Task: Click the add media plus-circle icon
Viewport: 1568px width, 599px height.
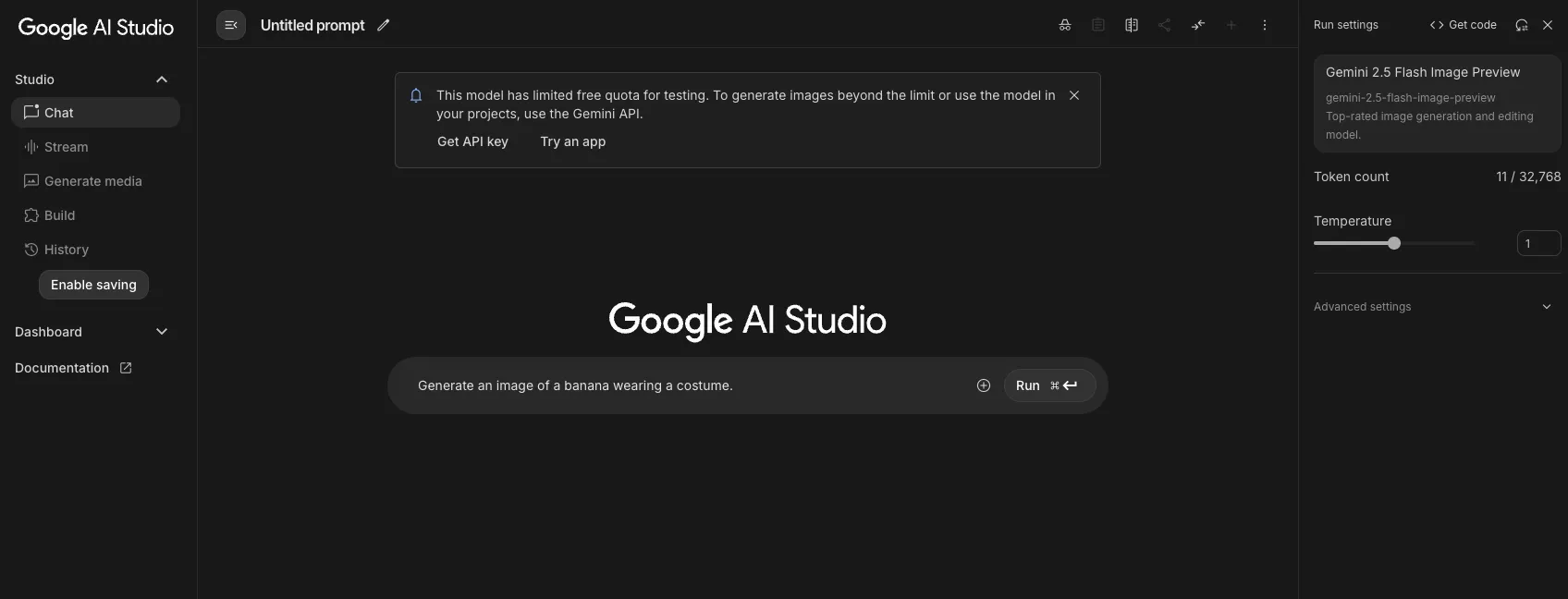Action: click(x=984, y=385)
